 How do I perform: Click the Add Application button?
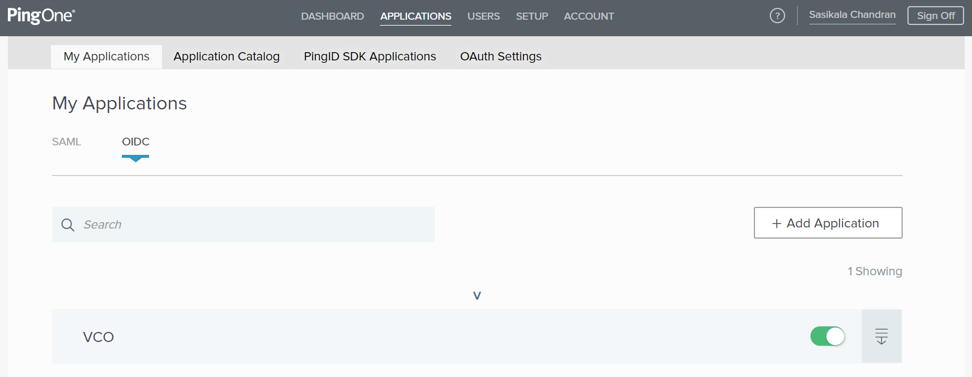click(x=828, y=223)
